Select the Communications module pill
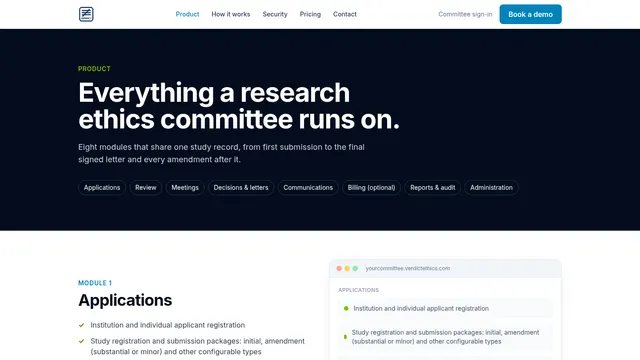The height and width of the screenshot is (360, 640). coord(308,188)
